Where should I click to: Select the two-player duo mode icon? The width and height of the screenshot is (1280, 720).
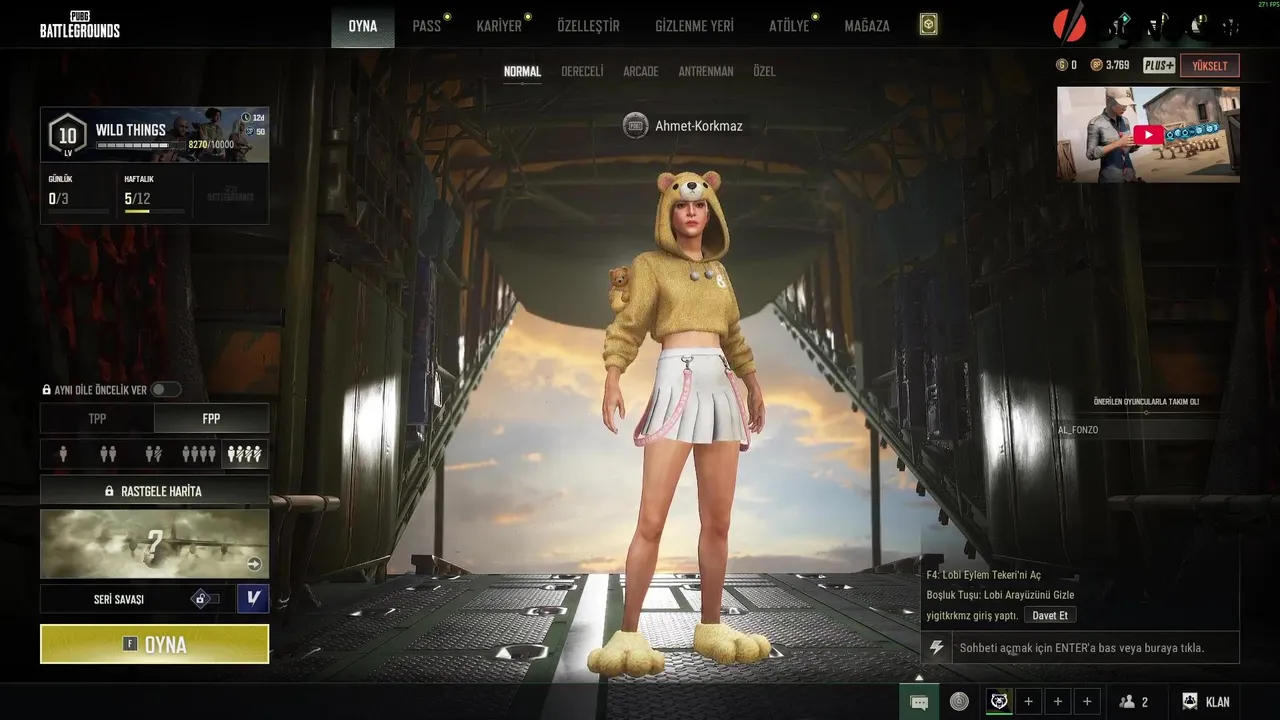pos(108,454)
